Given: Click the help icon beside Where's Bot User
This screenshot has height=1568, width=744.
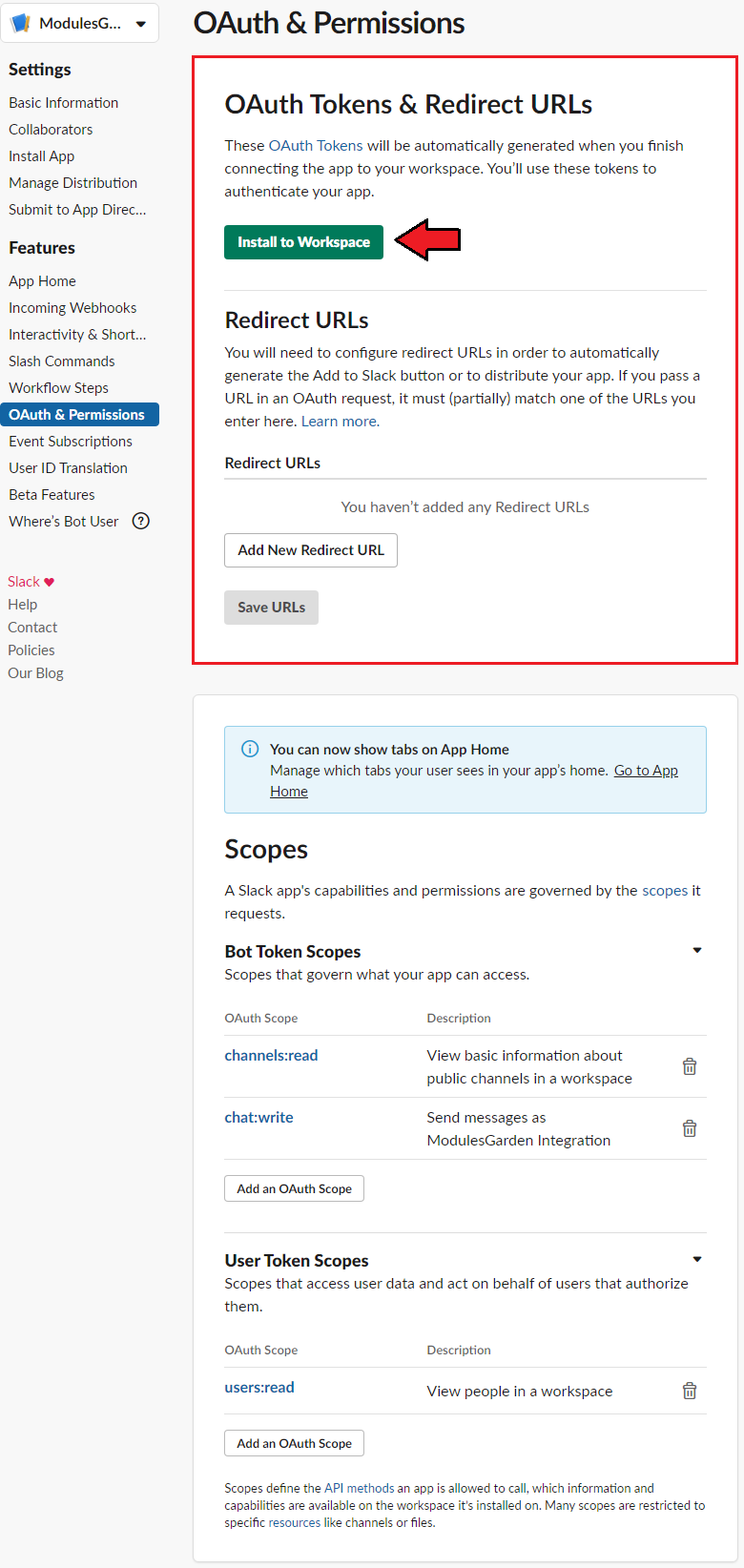Looking at the screenshot, I should pyautogui.click(x=141, y=521).
